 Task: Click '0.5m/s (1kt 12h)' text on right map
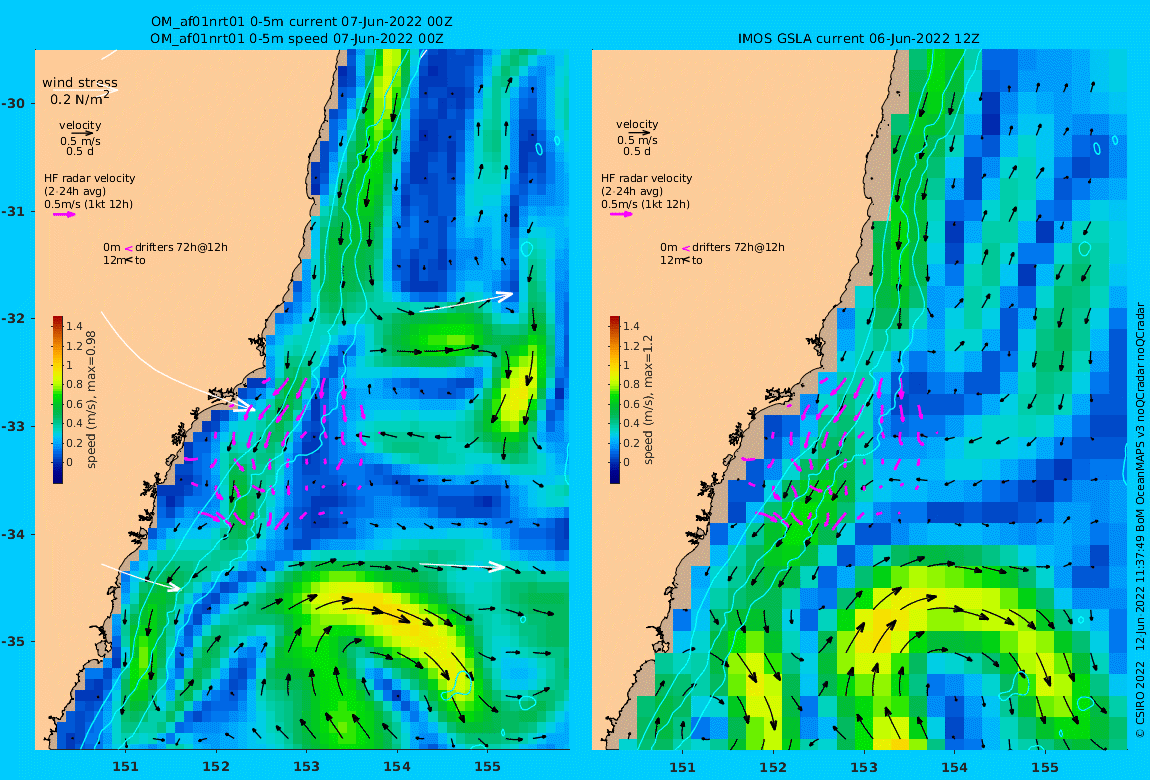click(645, 205)
